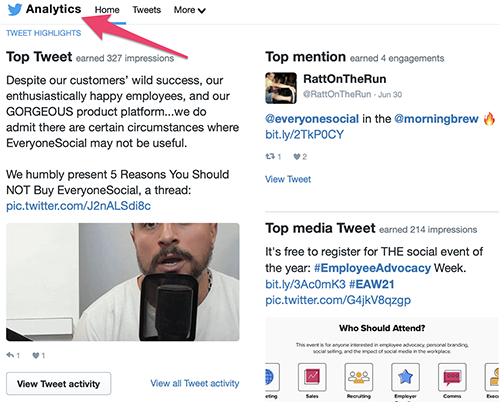Open the @morningbrew mention link
Image resolution: width=500 pixels, height=402 pixels.
point(436,119)
